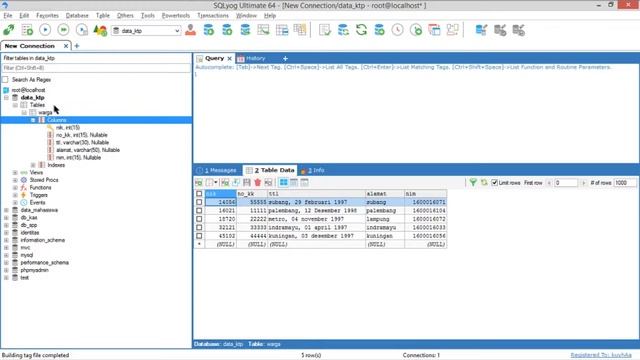Click the new connection icon in the toolbar

click(9, 30)
